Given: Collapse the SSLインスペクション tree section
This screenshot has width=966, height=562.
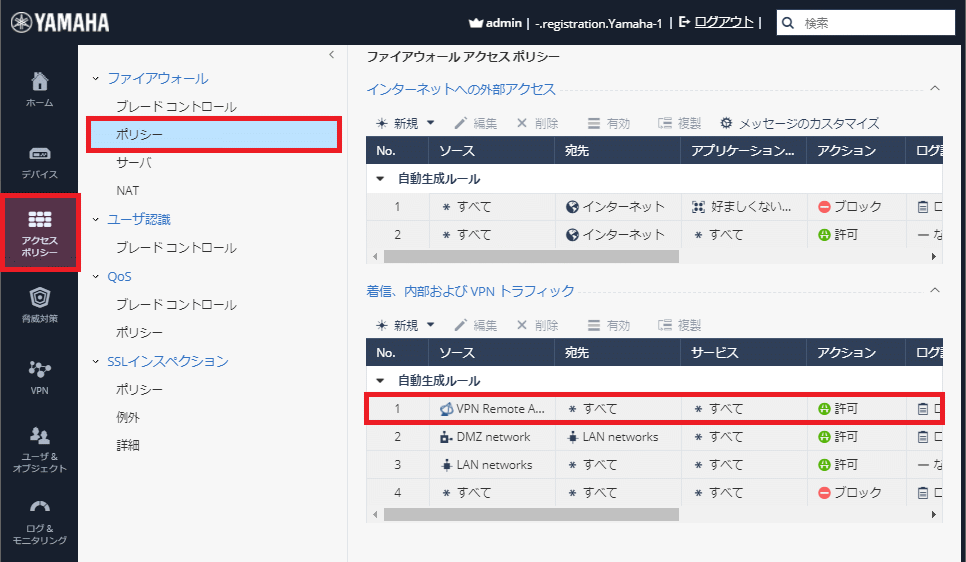Looking at the screenshot, I should [x=96, y=361].
